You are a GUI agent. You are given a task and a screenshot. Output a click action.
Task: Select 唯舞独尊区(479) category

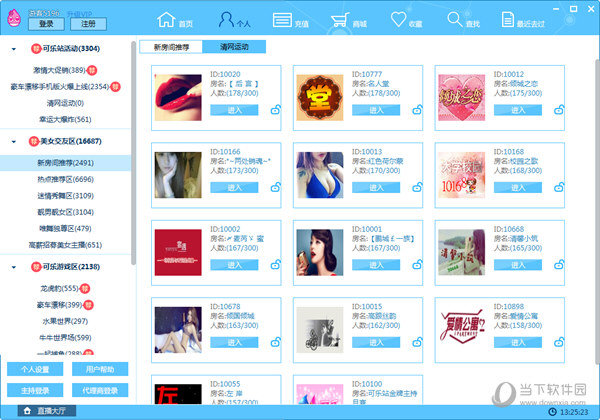[x=65, y=228]
